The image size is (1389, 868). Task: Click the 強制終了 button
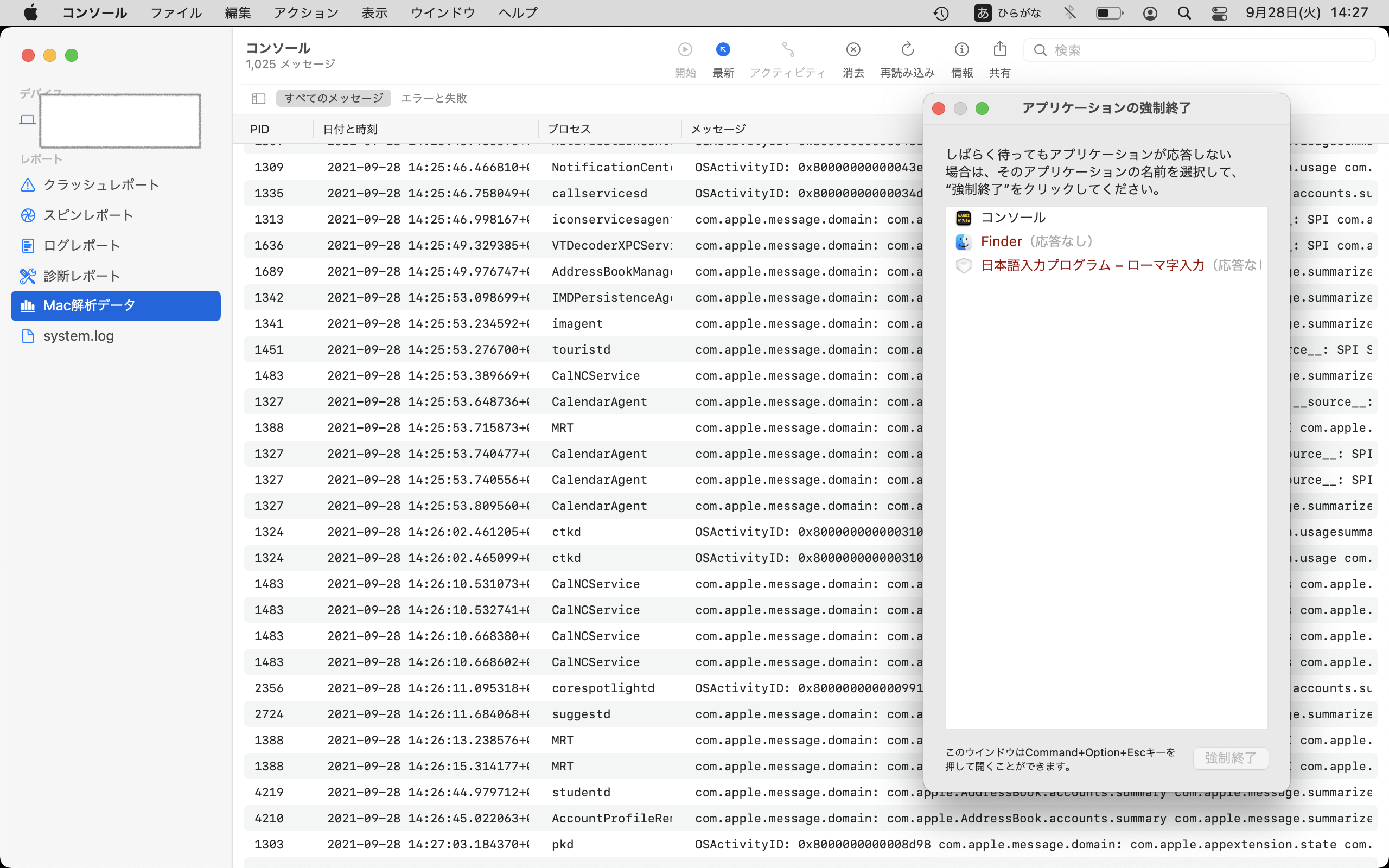[x=1230, y=758]
